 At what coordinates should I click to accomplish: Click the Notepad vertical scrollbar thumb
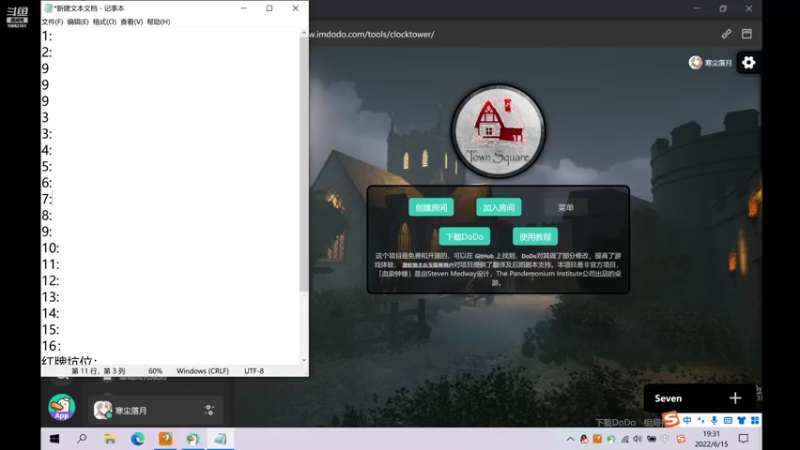pyautogui.click(x=304, y=163)
